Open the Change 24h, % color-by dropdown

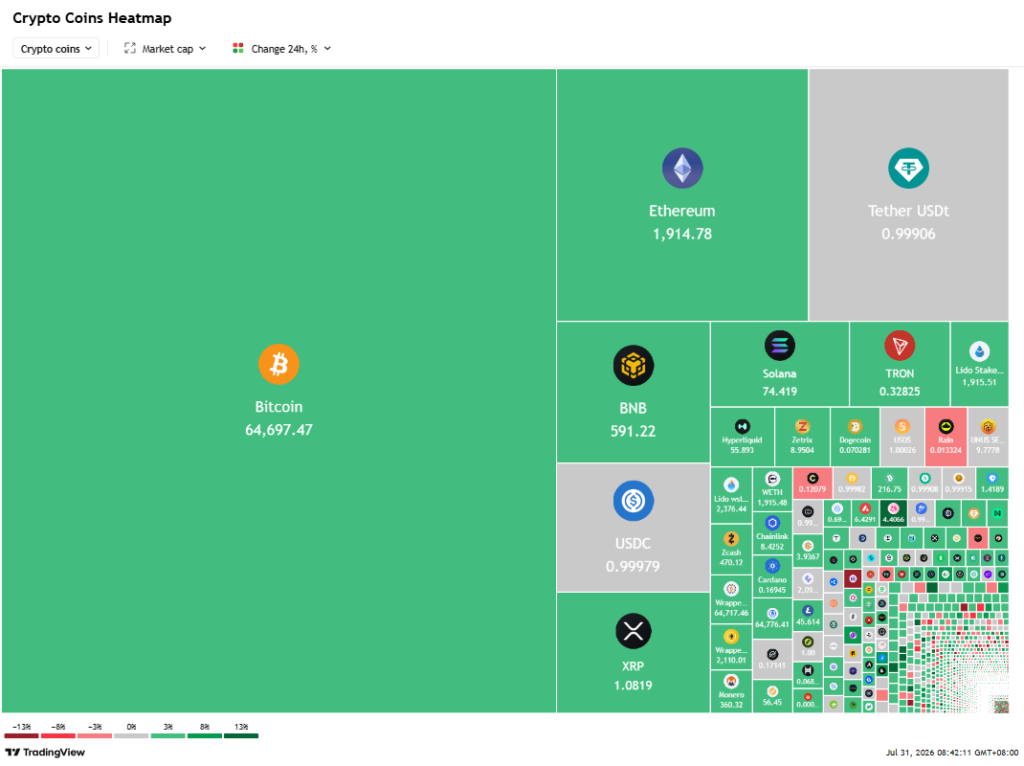(282, 48)
